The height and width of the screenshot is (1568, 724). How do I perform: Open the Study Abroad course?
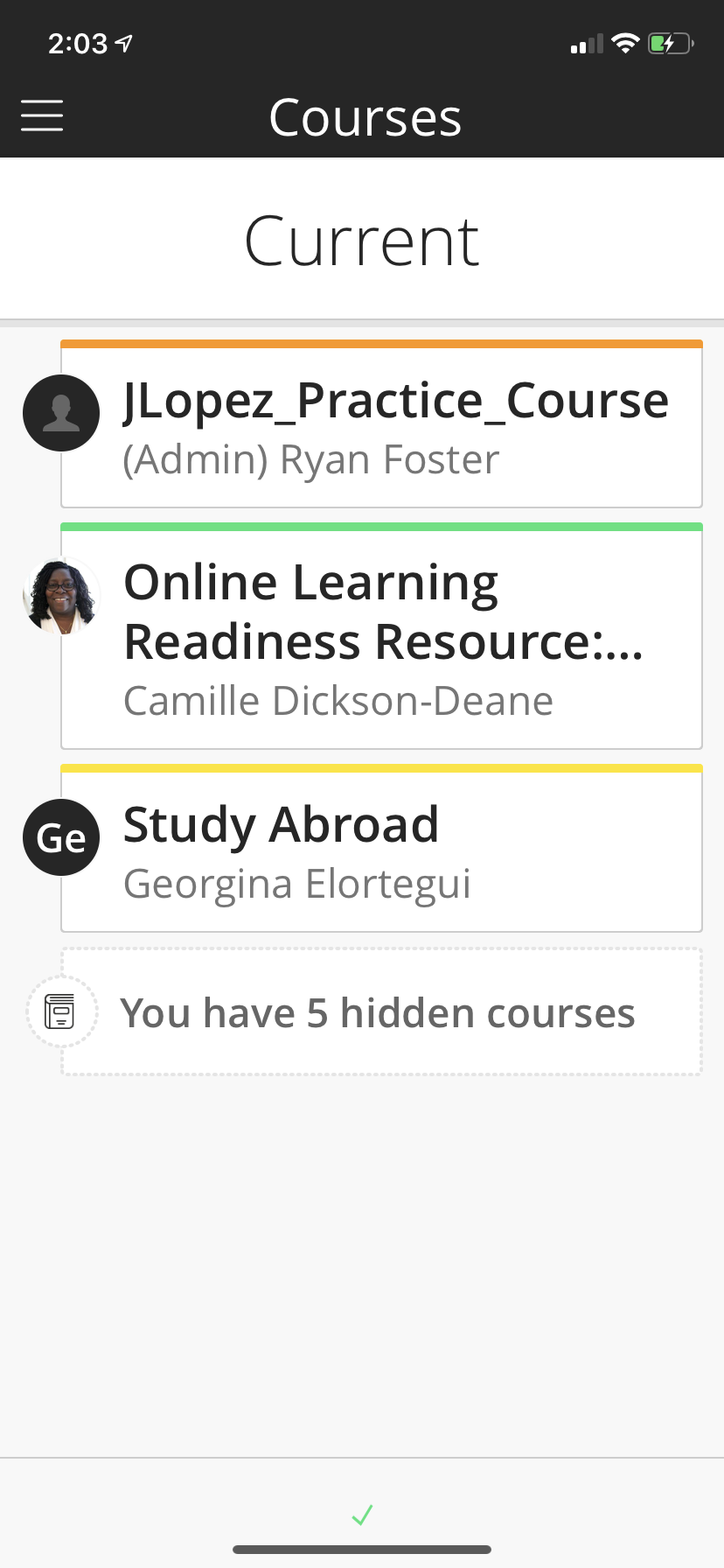(282, 824)
